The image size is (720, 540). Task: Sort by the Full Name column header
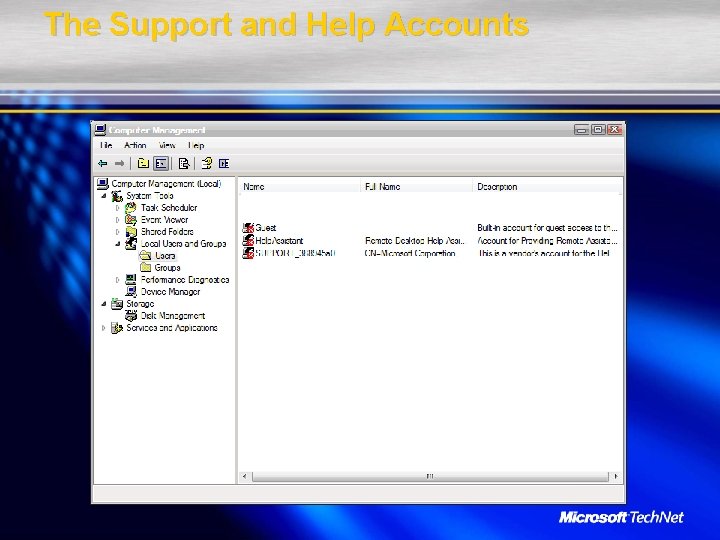416,186
